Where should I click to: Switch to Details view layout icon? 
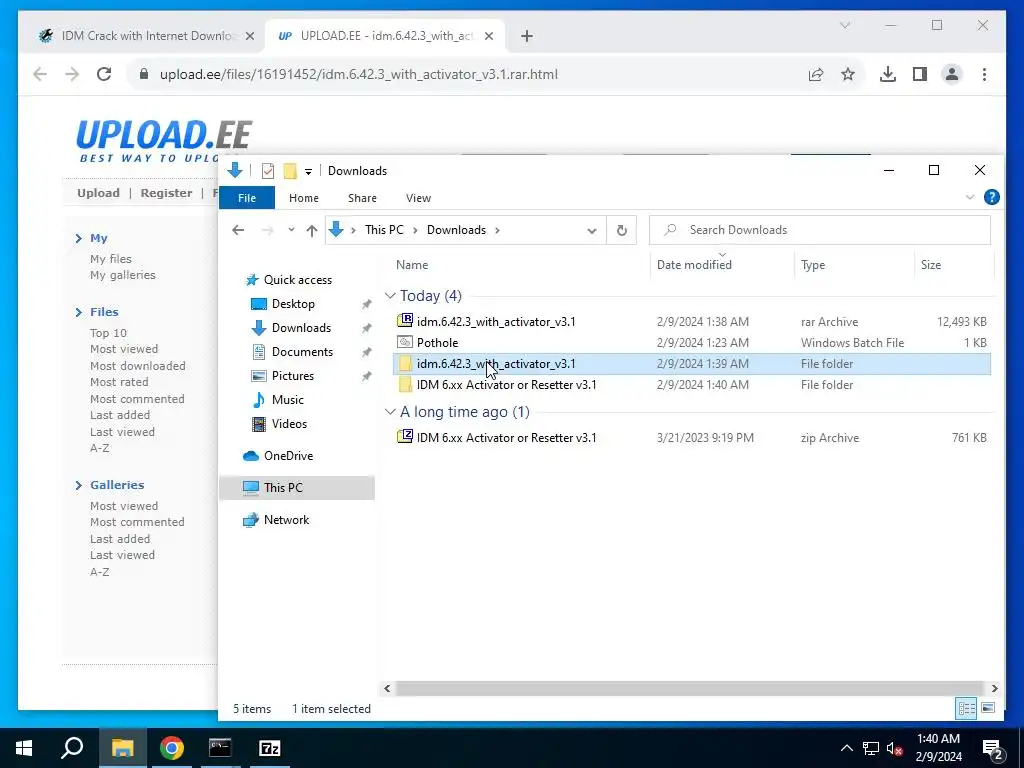click(x=967, y=708)
